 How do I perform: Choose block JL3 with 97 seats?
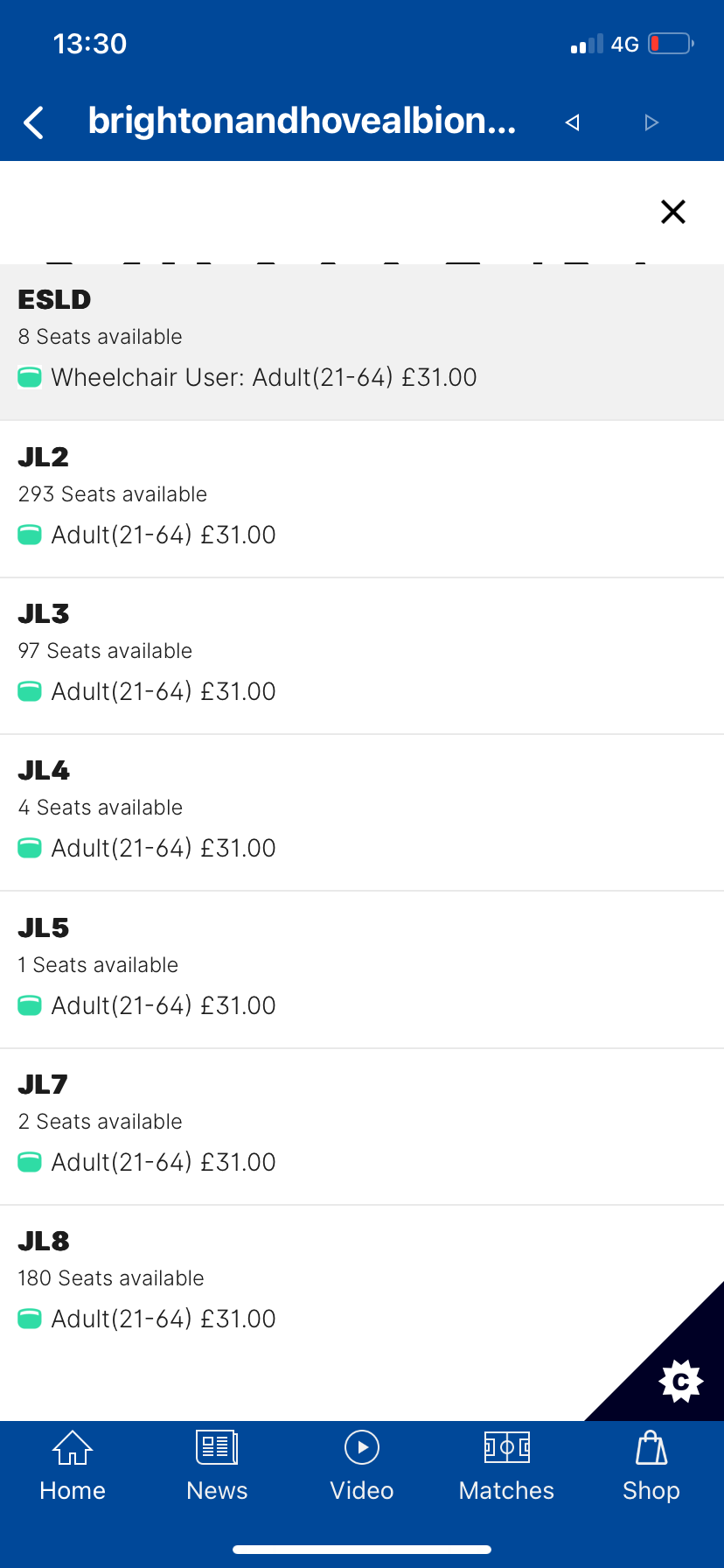click(x=362, y=656)
